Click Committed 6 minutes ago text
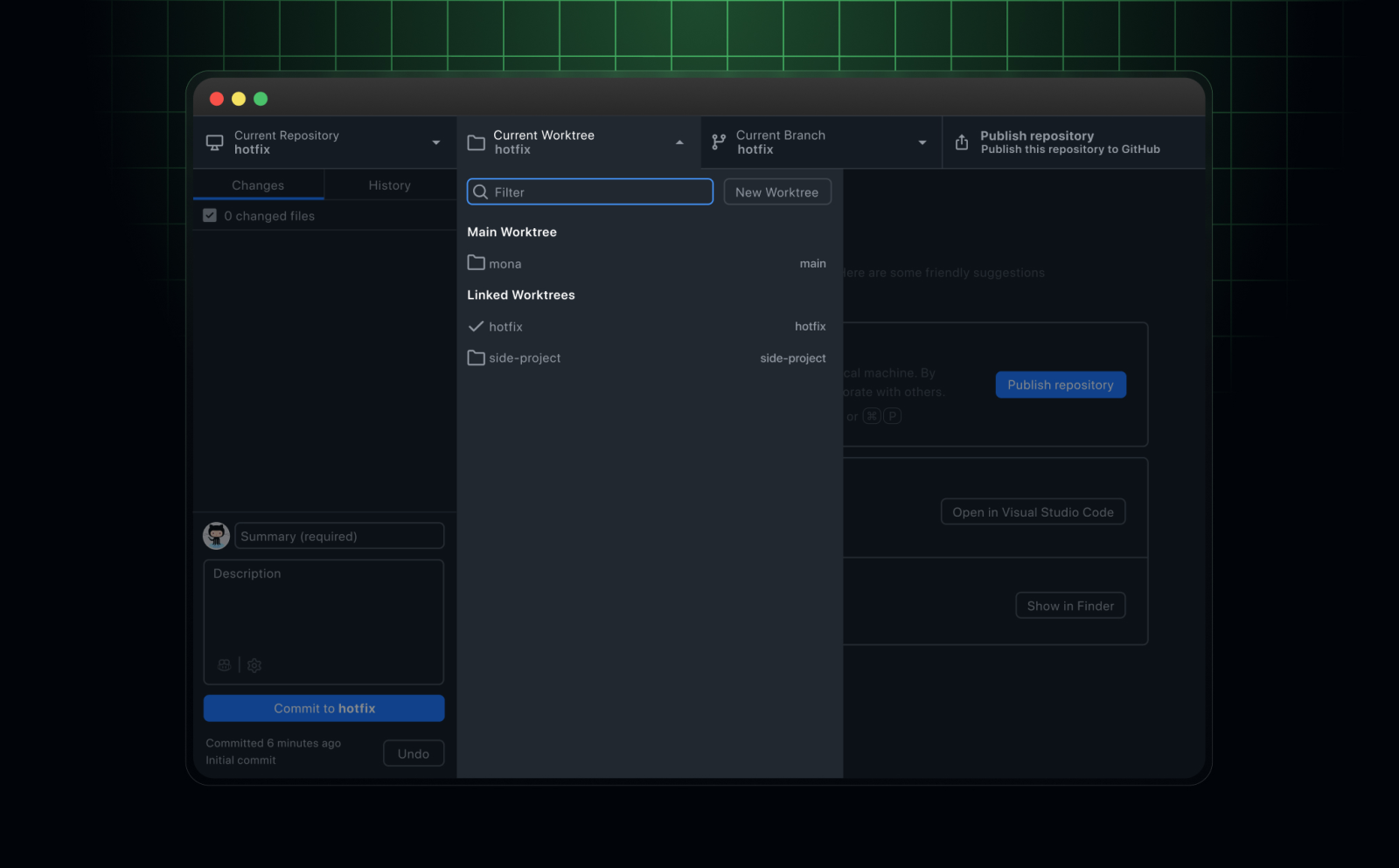1399x868 pixels. (x=274, y=743)
